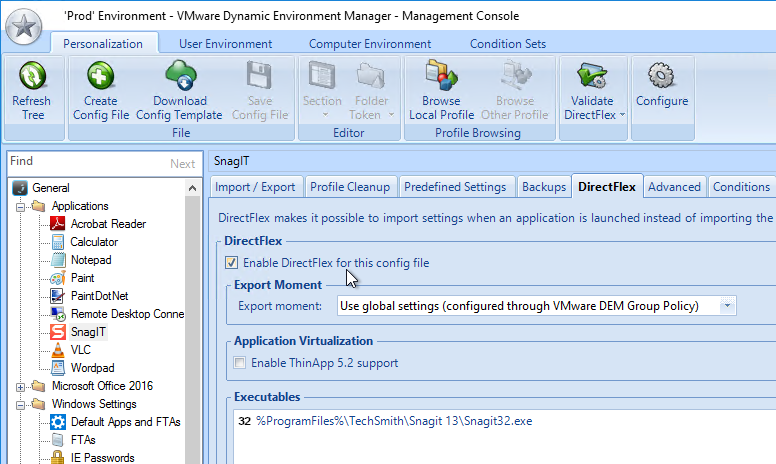The width and height of the screenshot is (776, 464).
Task: Select Acrobat Reader in the tree
Action: click(x=108, y=224)
